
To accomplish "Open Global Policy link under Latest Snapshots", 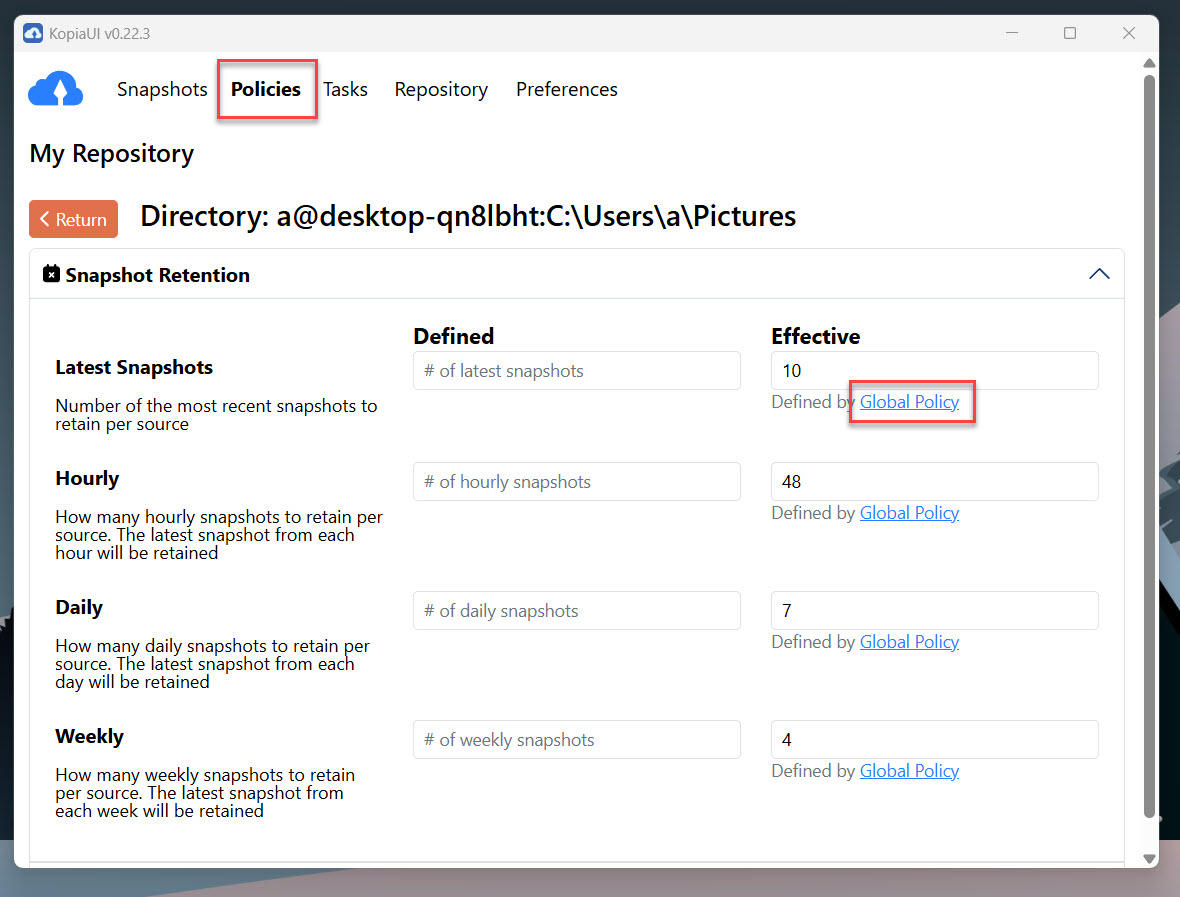I will pyautogui.click(x=909, y=402).
